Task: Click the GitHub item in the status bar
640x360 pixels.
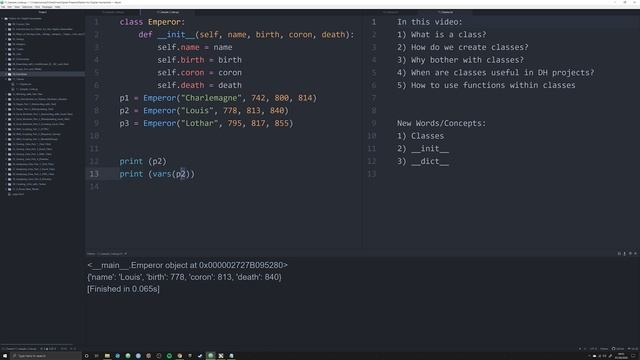Action: pos(618,349)
